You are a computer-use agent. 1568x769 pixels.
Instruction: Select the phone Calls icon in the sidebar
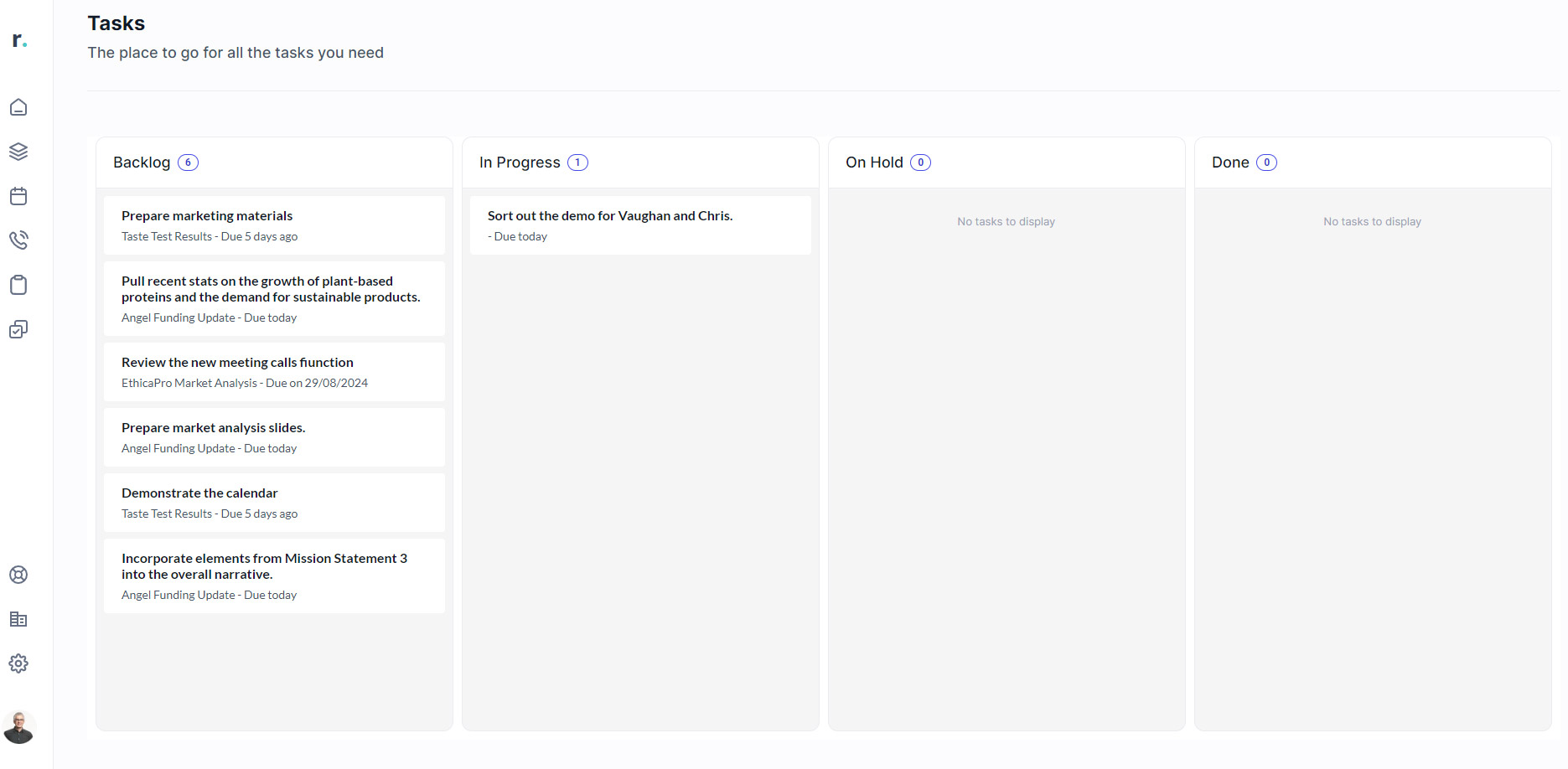18,240
